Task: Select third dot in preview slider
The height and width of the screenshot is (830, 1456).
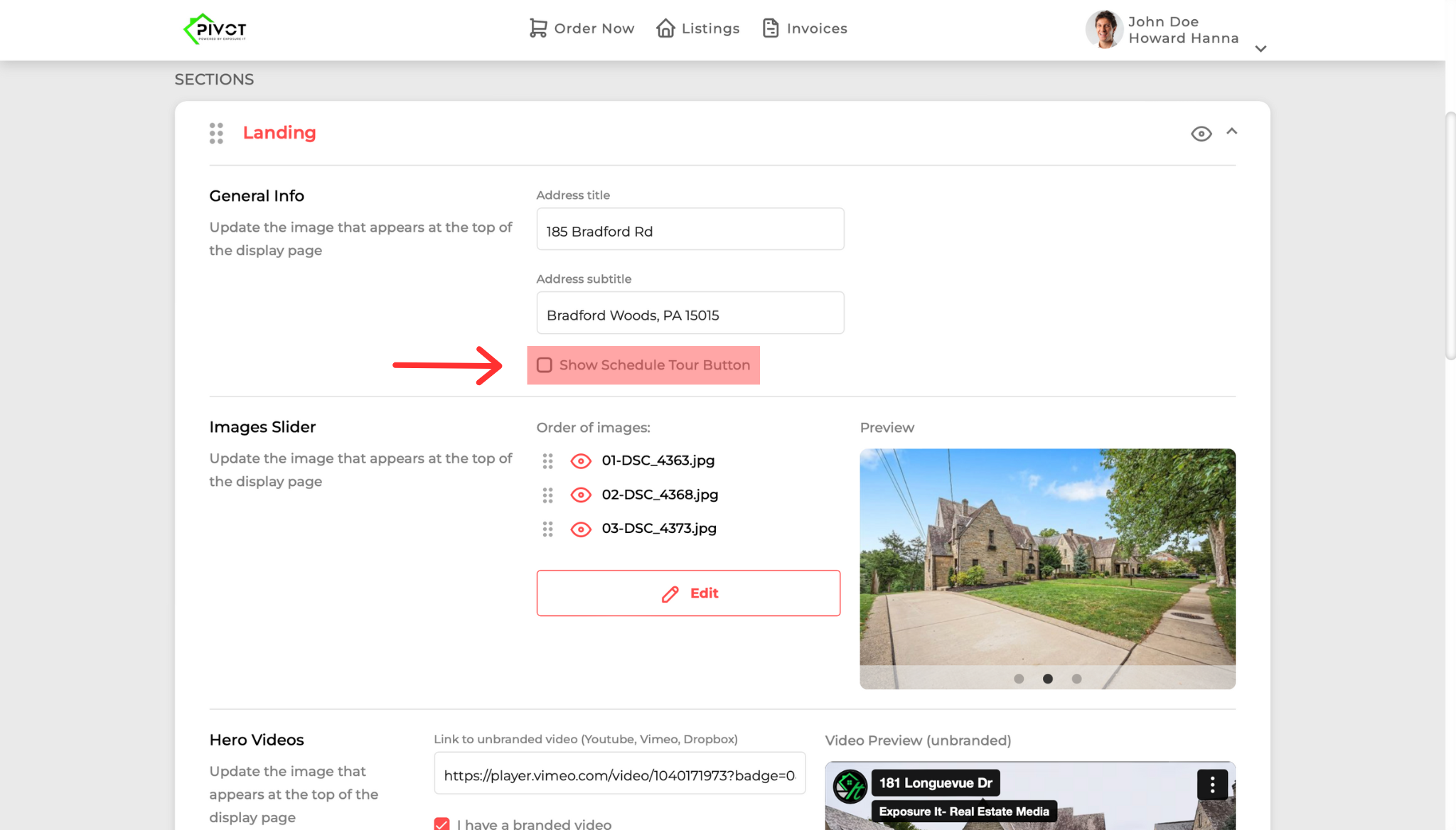Action: (x=1076, y=679)
